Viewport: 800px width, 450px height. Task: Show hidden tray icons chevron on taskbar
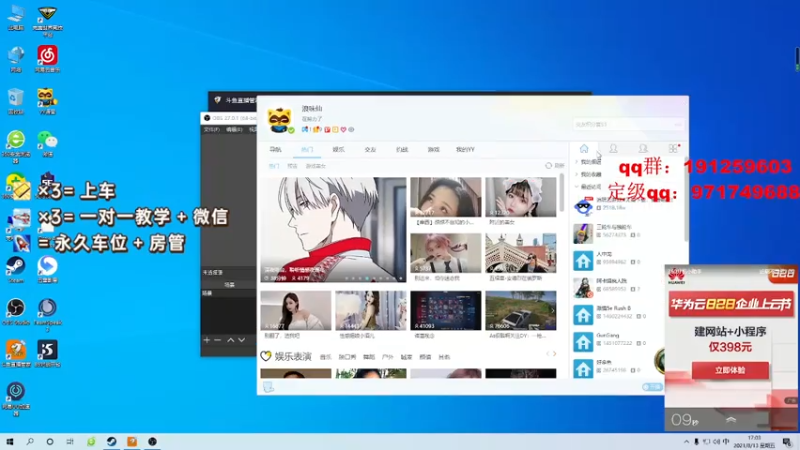686,442
